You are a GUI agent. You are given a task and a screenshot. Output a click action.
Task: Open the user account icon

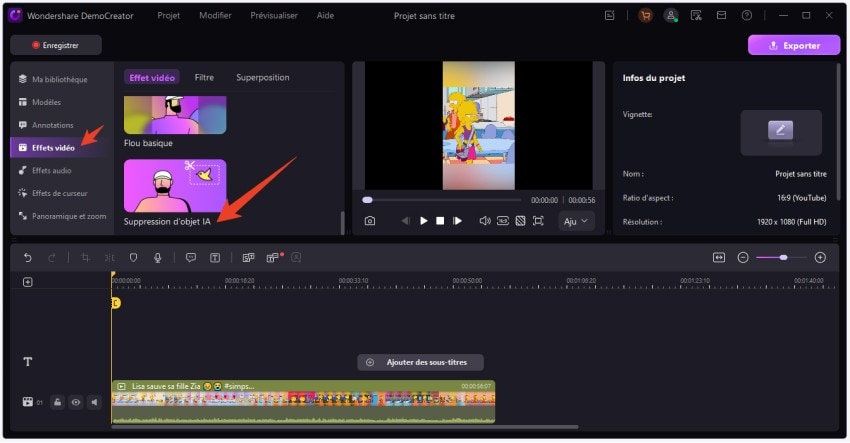671,16
